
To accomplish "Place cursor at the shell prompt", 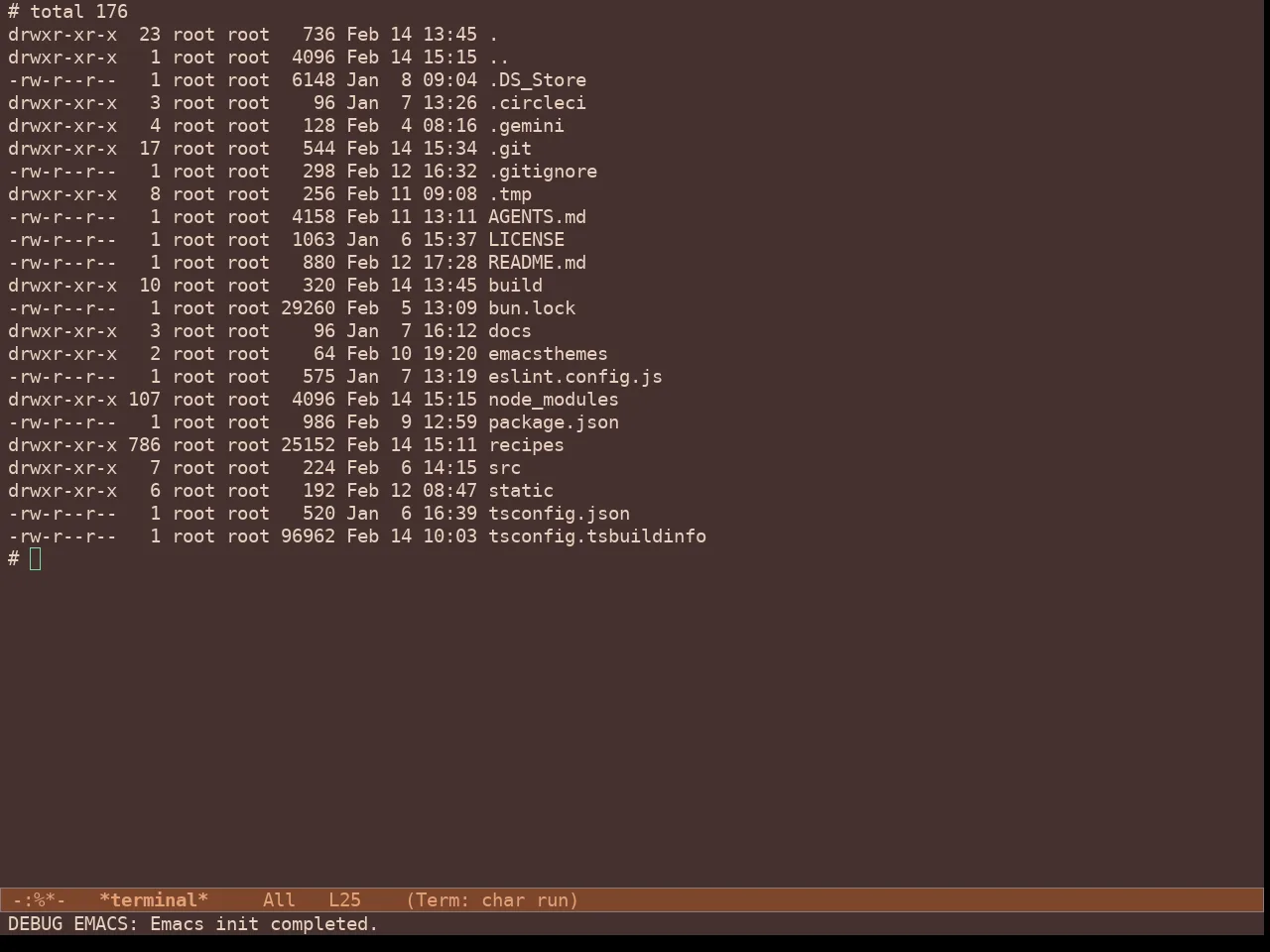I will pos(36,559).
